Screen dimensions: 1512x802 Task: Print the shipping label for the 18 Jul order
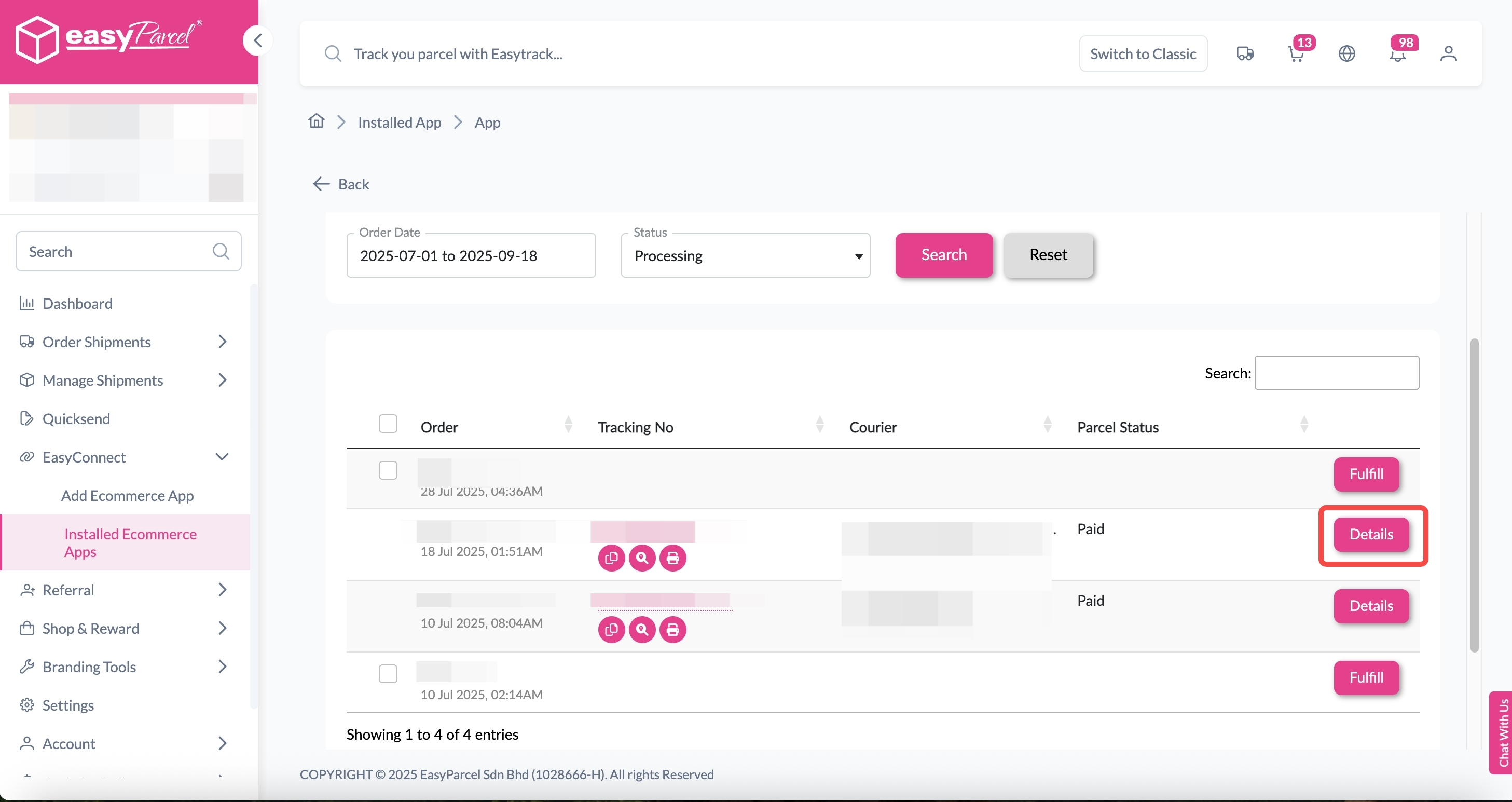(x=672, y=559)
